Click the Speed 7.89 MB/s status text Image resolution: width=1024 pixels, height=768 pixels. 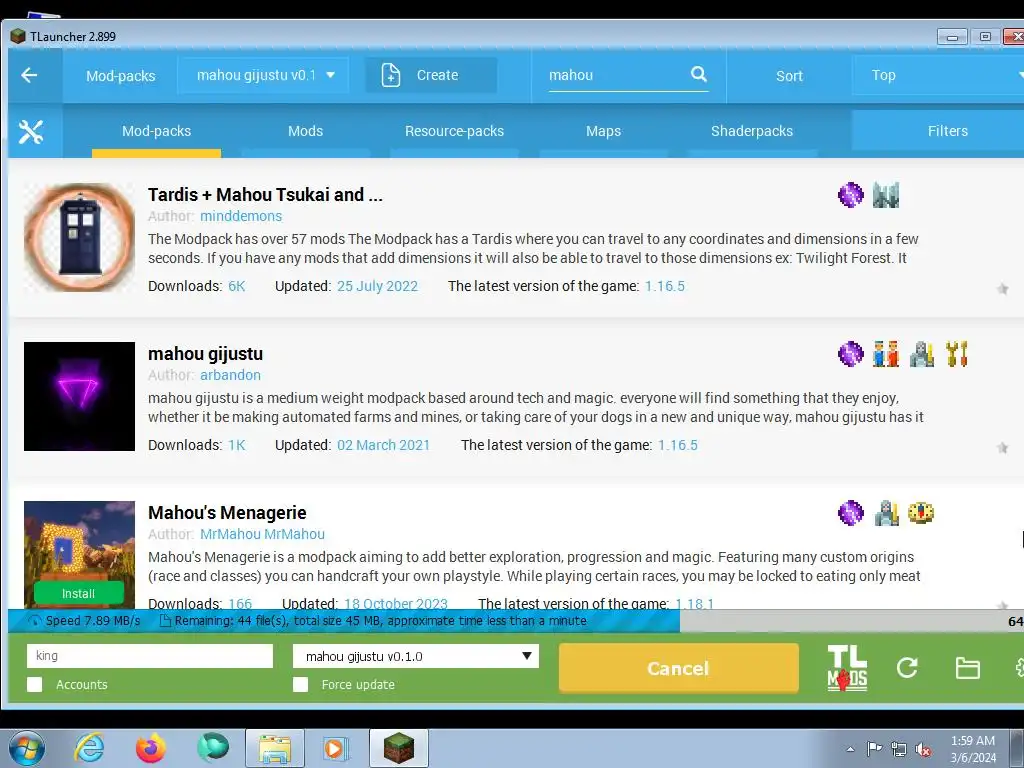point(93,620)
